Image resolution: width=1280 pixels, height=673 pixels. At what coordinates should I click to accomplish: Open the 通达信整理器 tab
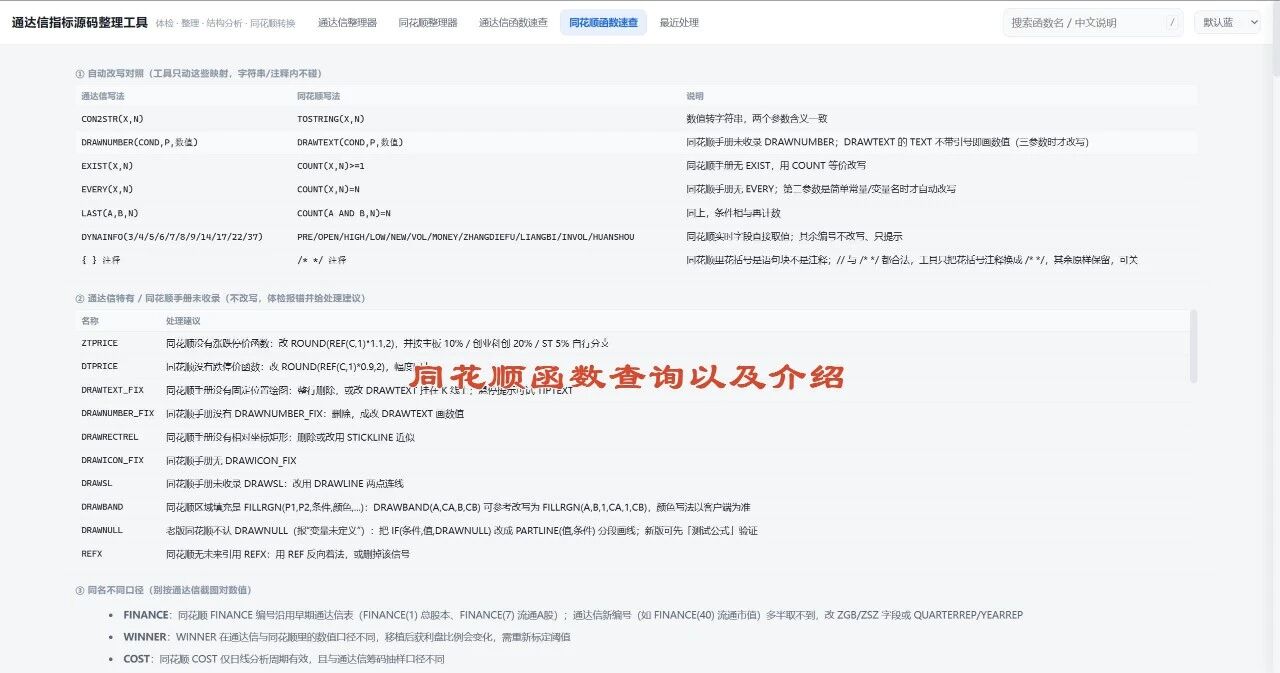[347, 22]
